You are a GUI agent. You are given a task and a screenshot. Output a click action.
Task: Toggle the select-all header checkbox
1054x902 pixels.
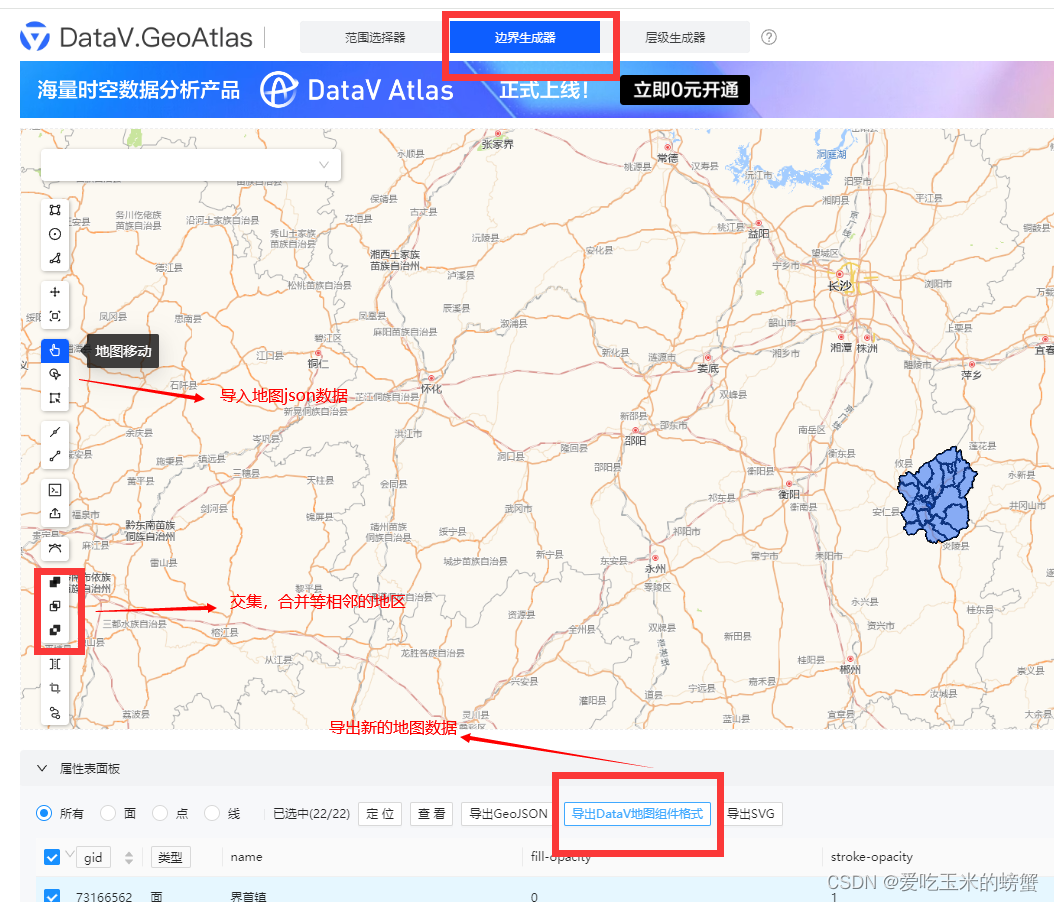tap(52, 857)
